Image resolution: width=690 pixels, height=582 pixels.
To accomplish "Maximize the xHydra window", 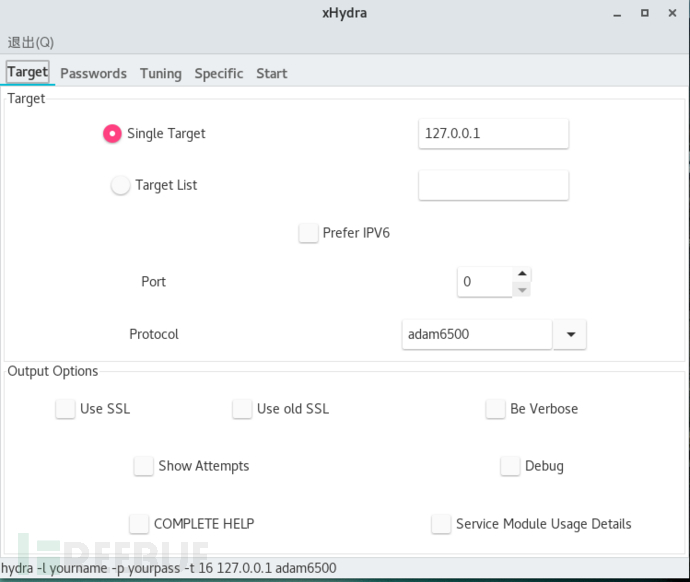I will [x=645, y=13].
